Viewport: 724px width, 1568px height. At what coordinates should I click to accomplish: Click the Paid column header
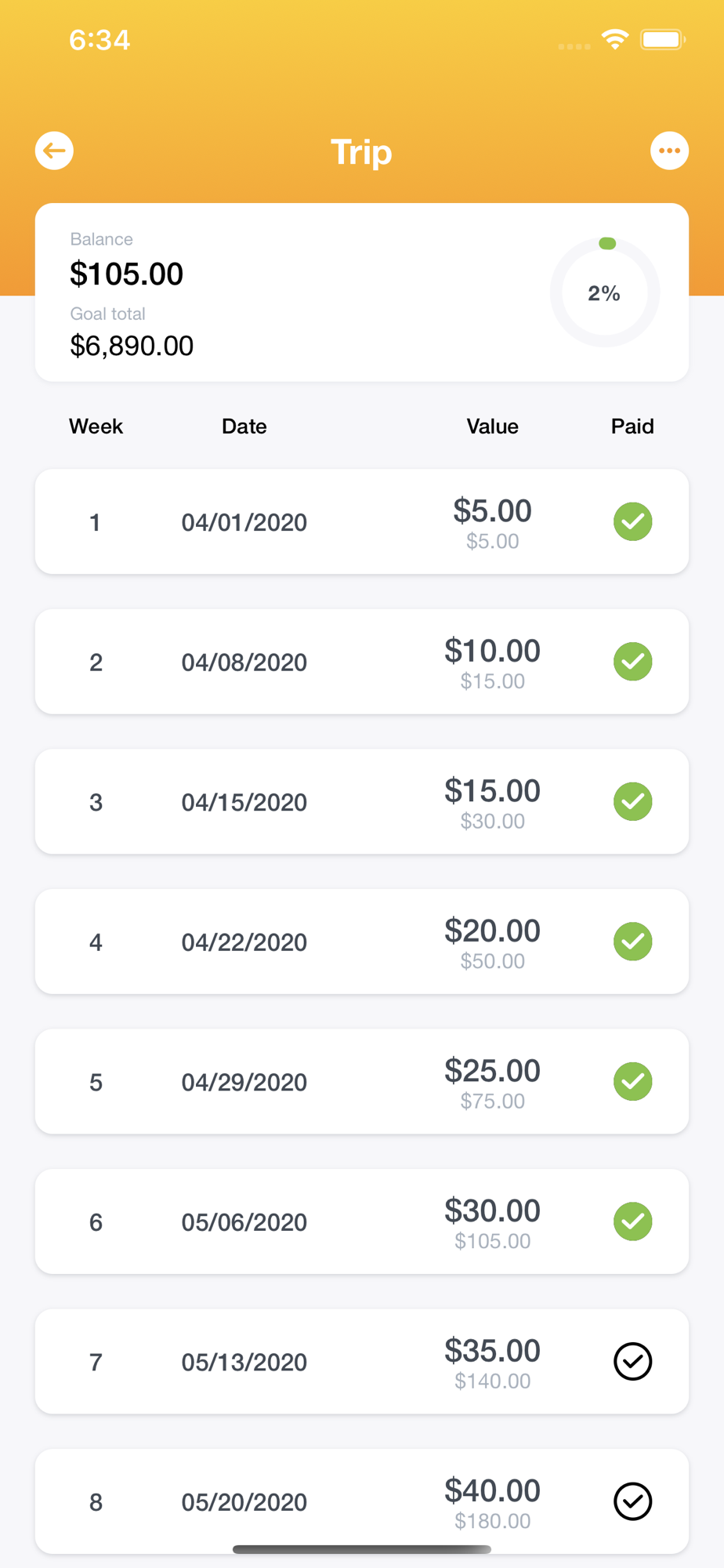coord(632,426)
